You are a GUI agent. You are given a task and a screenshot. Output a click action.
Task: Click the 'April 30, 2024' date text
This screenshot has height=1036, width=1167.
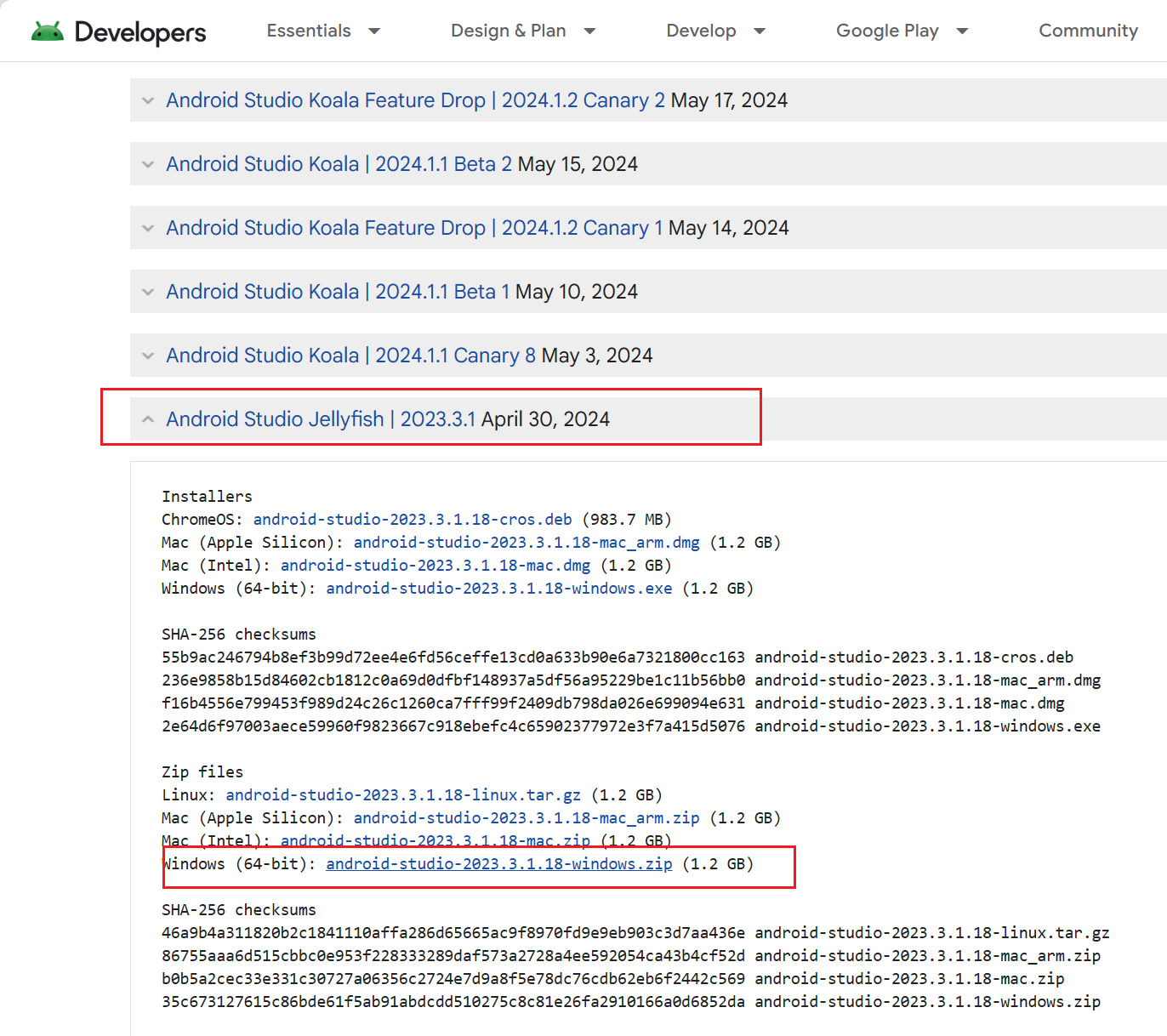[545, 419]
